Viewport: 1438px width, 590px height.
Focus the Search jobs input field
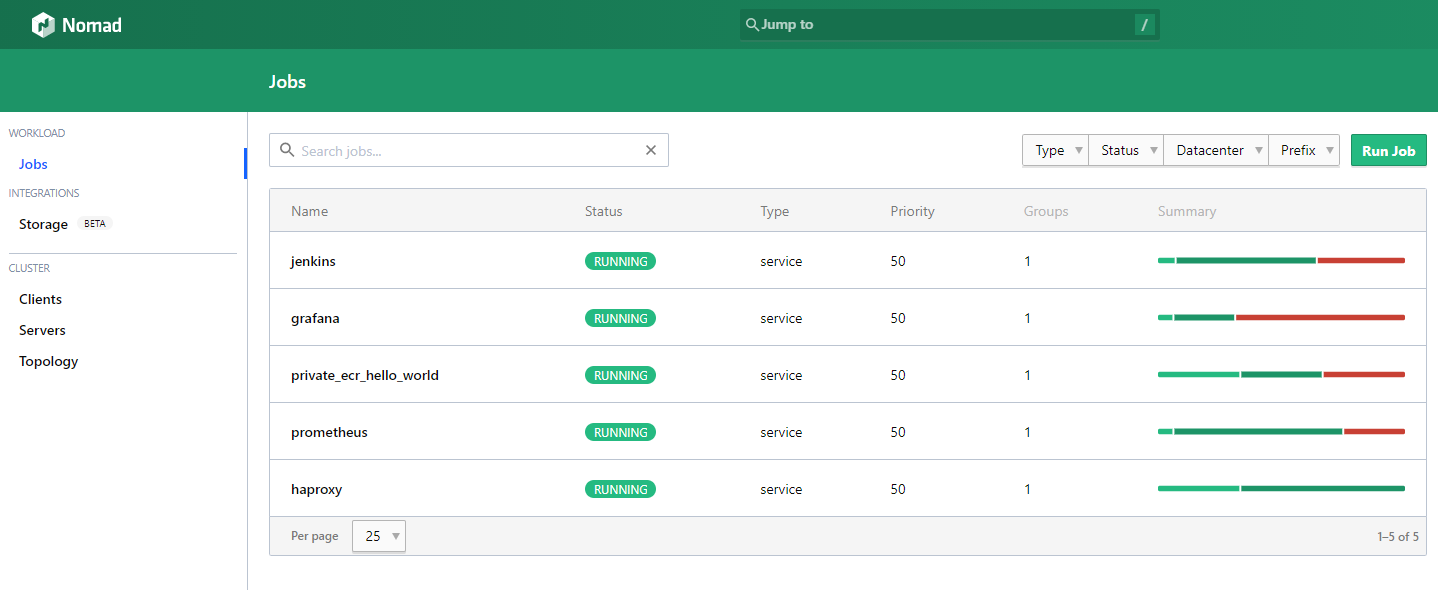click(x=468, y=150)
